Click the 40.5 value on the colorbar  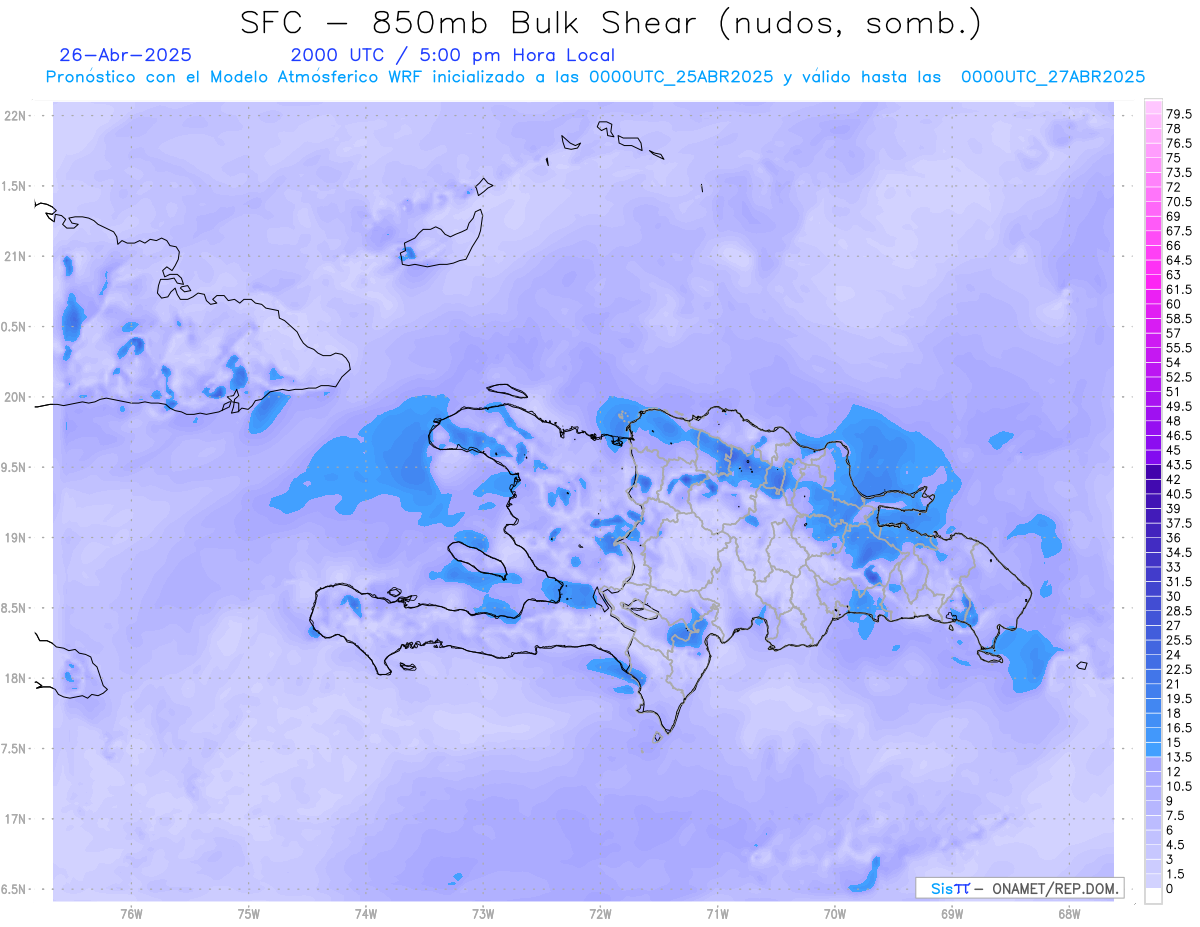pos(1179,494)
